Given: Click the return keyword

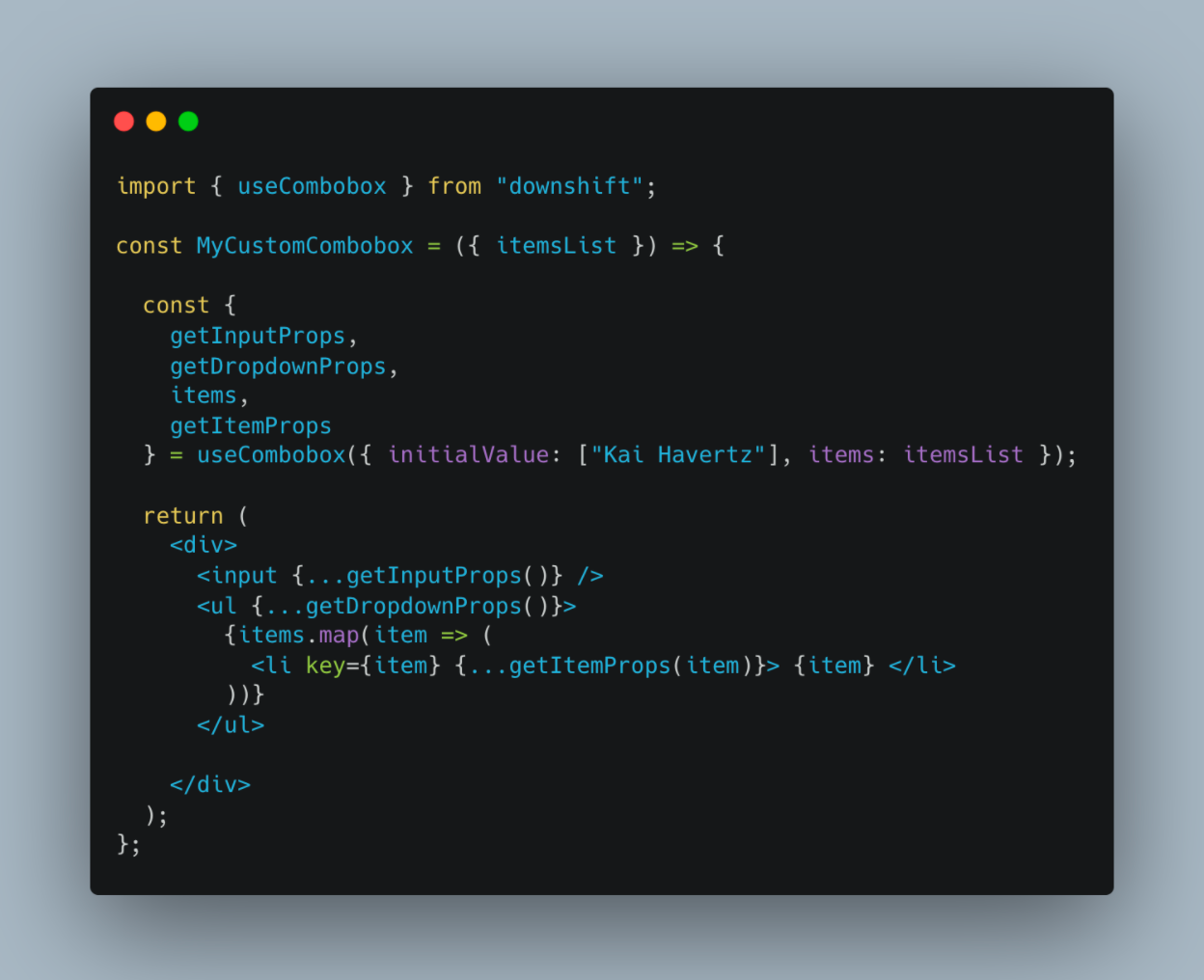Looking at the screenshot, I should tap(183, 516).
